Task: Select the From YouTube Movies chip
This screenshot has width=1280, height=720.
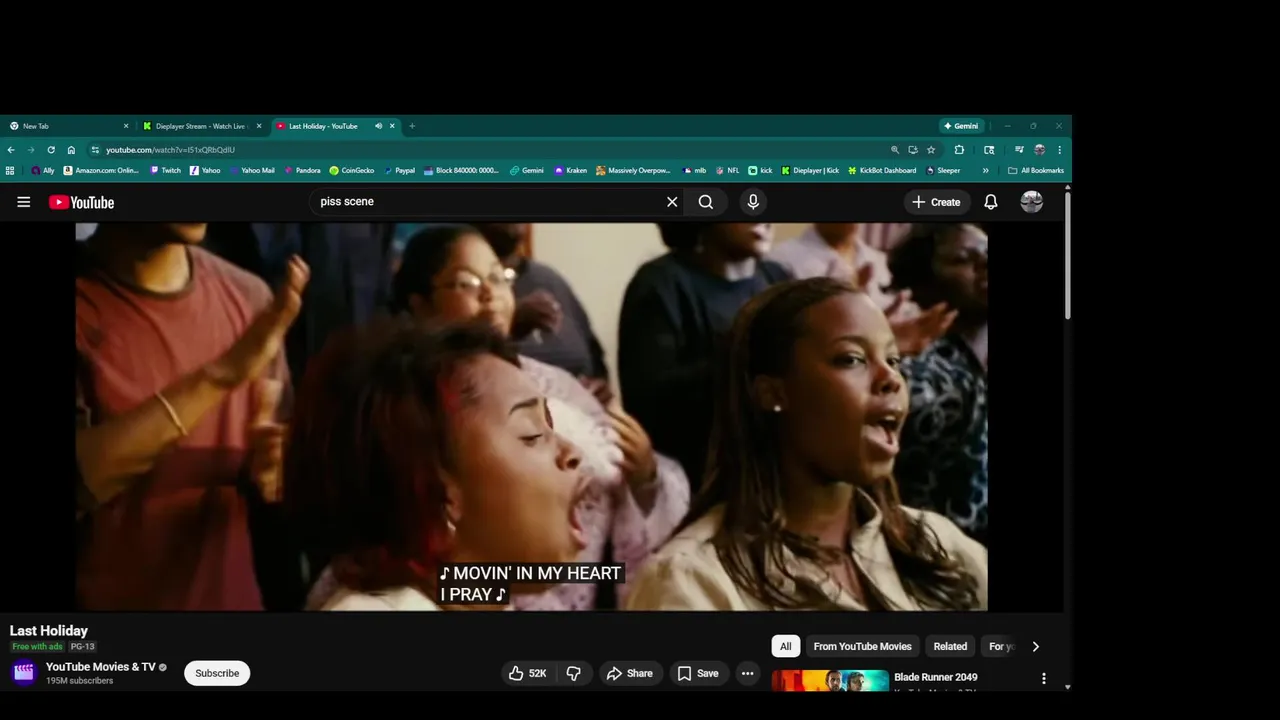Action: coord(863,646)
